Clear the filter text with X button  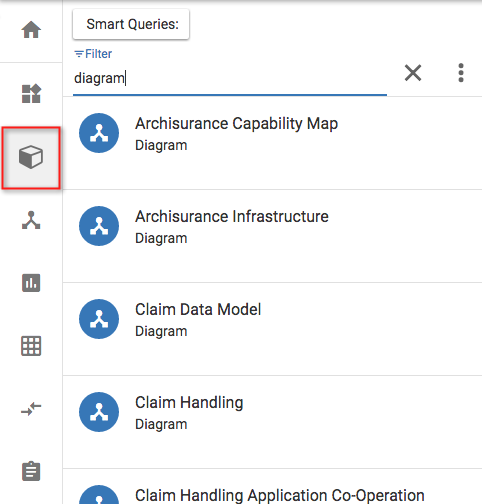pyautogui.click(x=413, y=73)
